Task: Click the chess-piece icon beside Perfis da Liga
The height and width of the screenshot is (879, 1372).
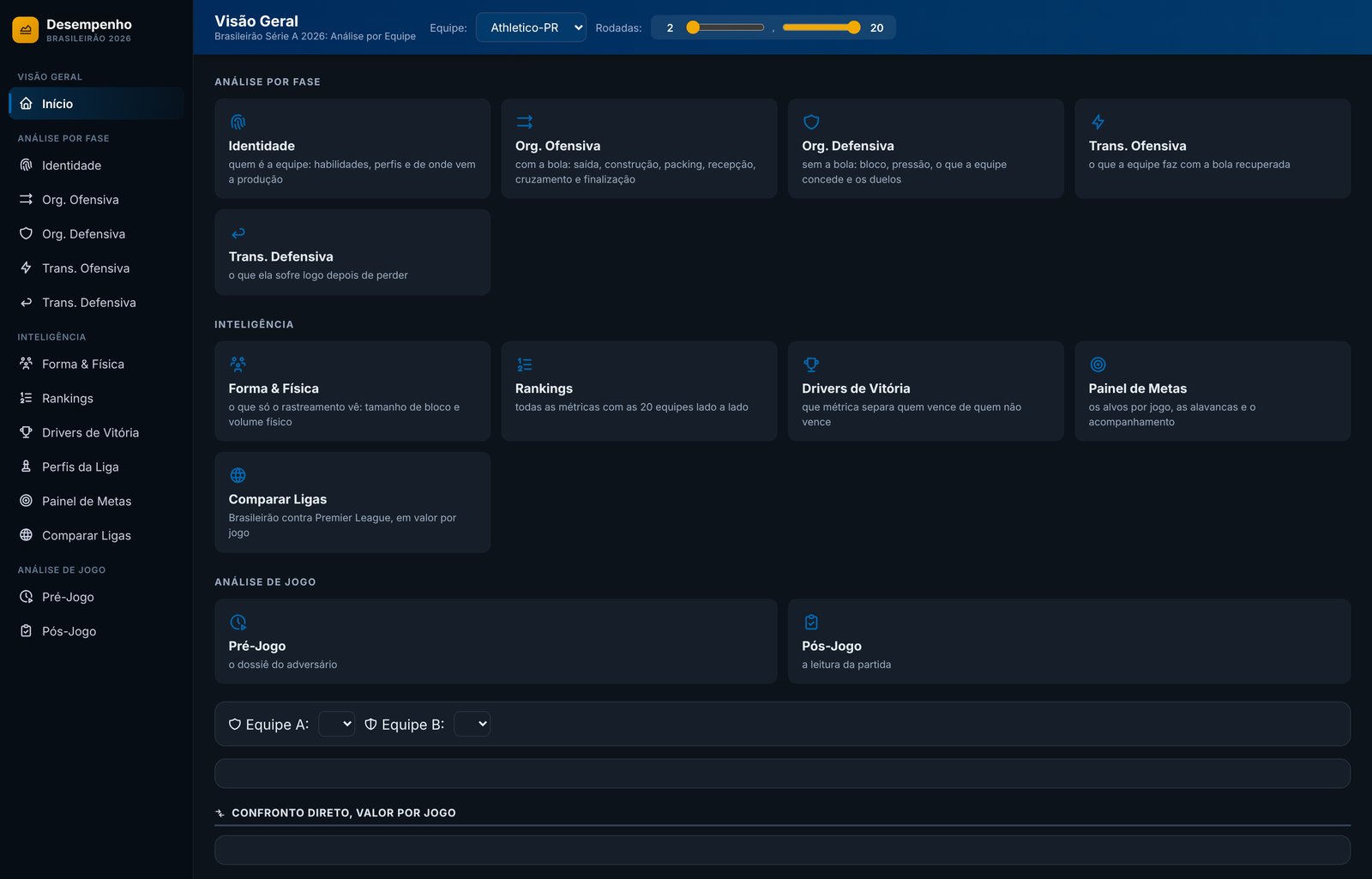Action: click(26, 467)
